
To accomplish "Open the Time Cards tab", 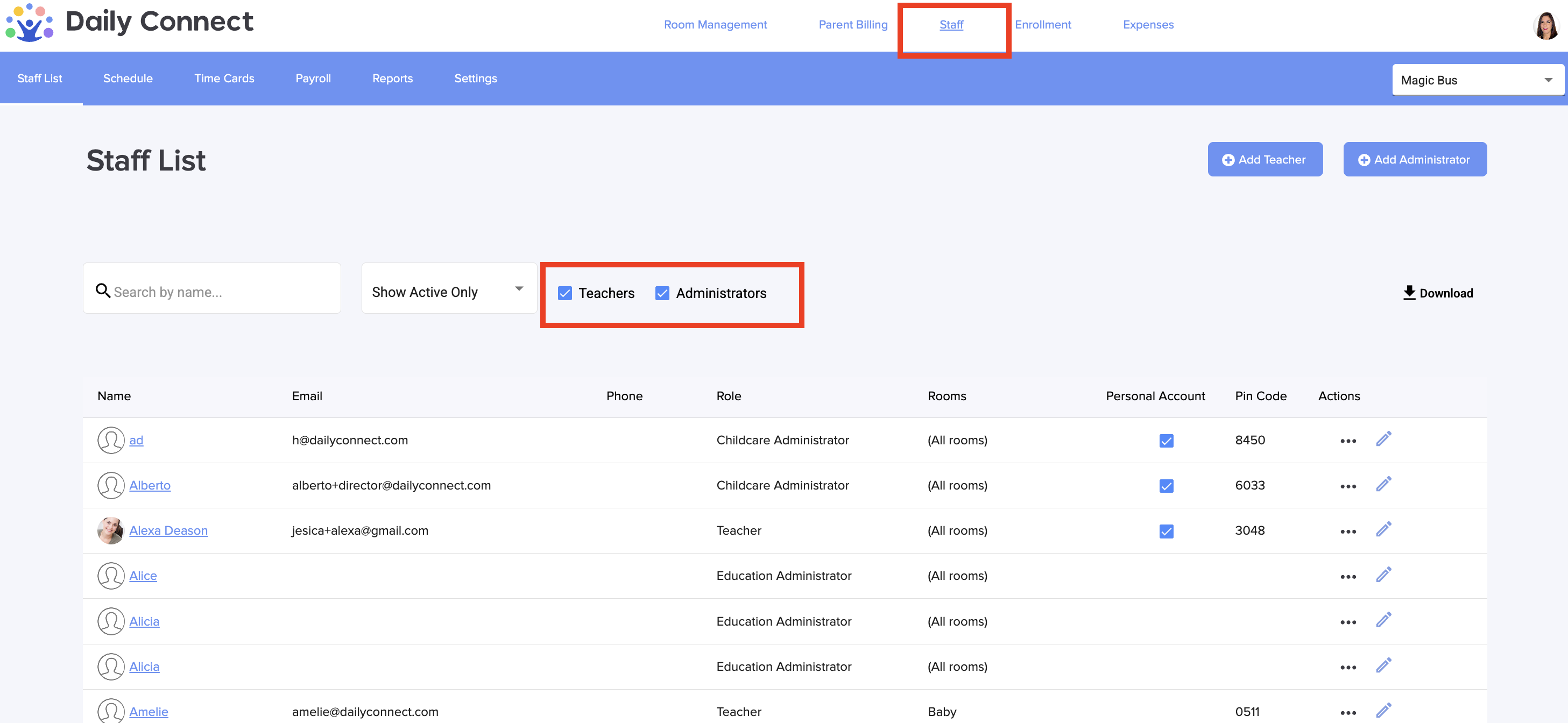I will pyautogui.click(x=224, y=79).
